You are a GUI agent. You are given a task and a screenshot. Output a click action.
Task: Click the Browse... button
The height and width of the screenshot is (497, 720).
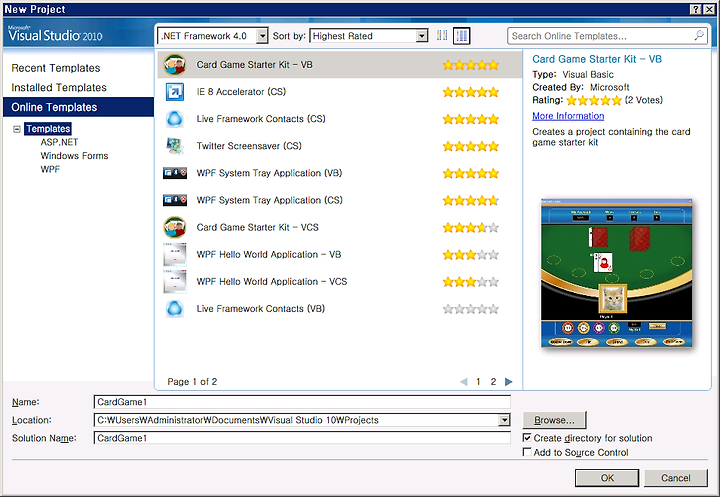(x=554, y=420)
